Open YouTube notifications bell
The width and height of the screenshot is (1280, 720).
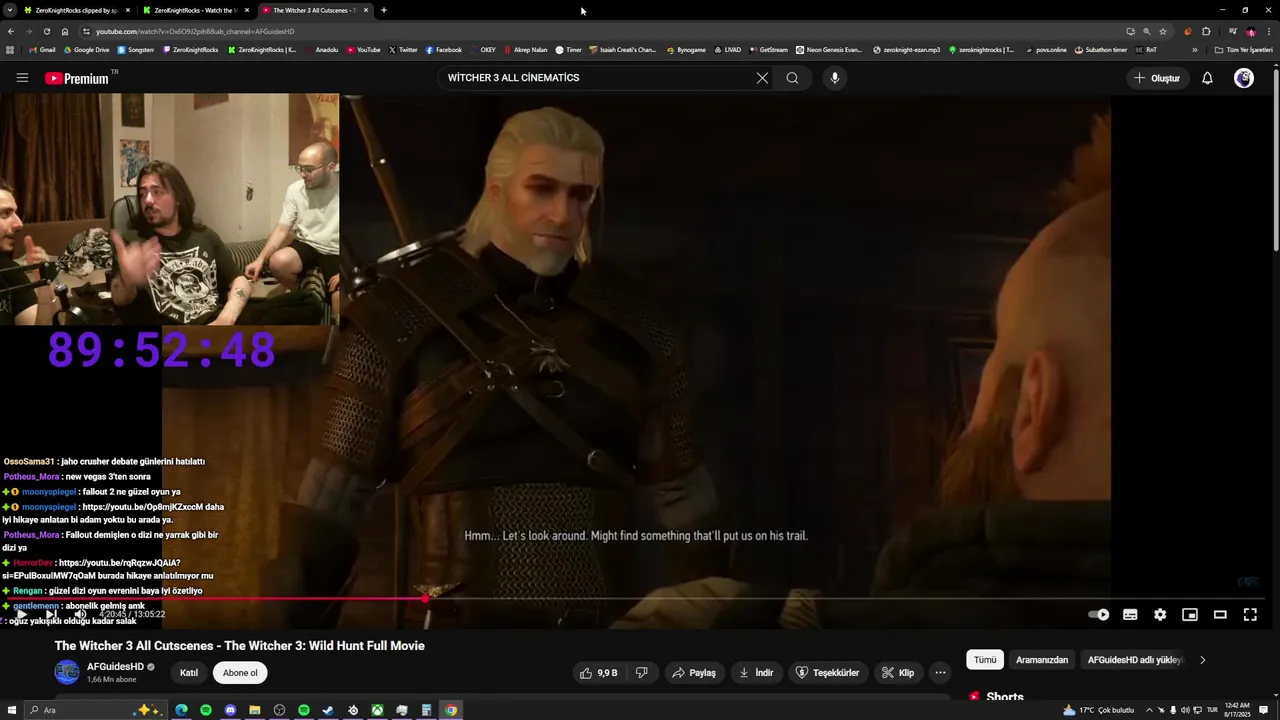[x=1207, y=78]
